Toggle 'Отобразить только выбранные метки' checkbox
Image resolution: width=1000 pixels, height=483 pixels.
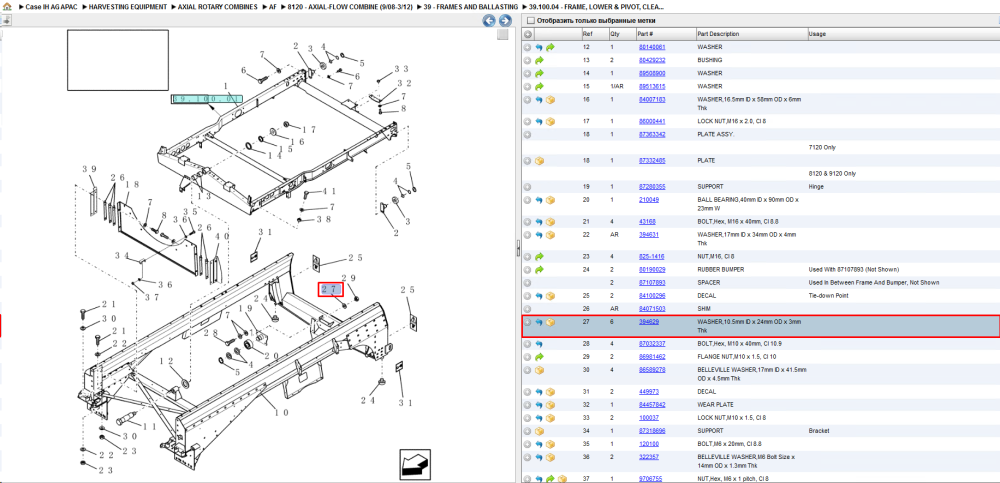coord(531,21)
